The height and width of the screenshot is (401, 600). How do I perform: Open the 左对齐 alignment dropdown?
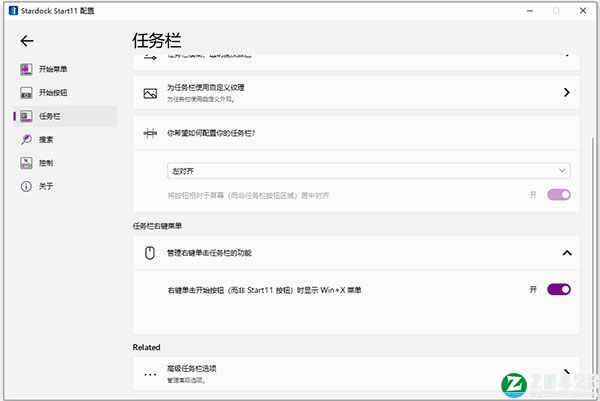point(368,171)
